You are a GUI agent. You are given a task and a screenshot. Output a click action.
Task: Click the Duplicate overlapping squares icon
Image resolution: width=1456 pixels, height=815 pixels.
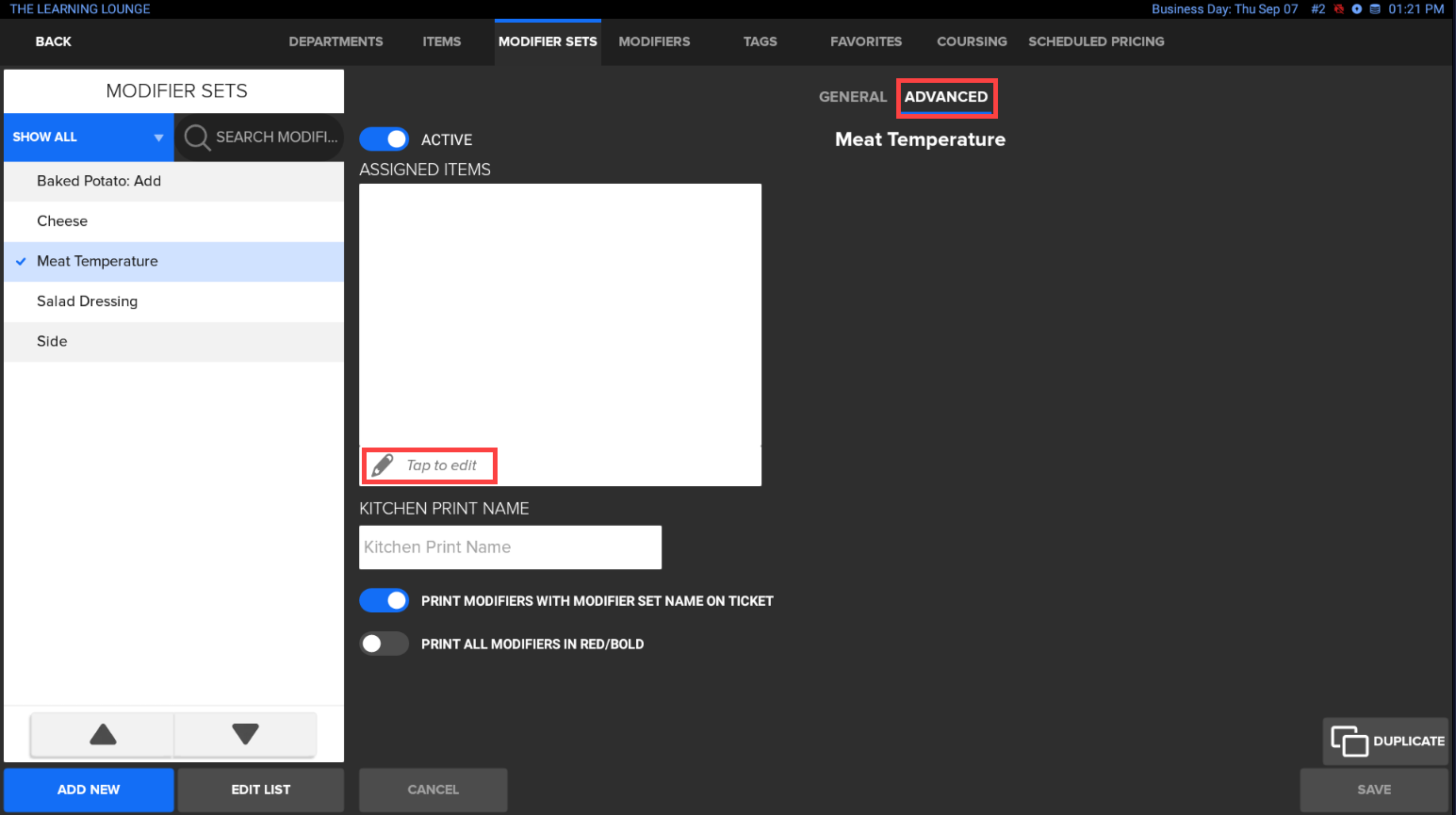[x=1349, y=742]
